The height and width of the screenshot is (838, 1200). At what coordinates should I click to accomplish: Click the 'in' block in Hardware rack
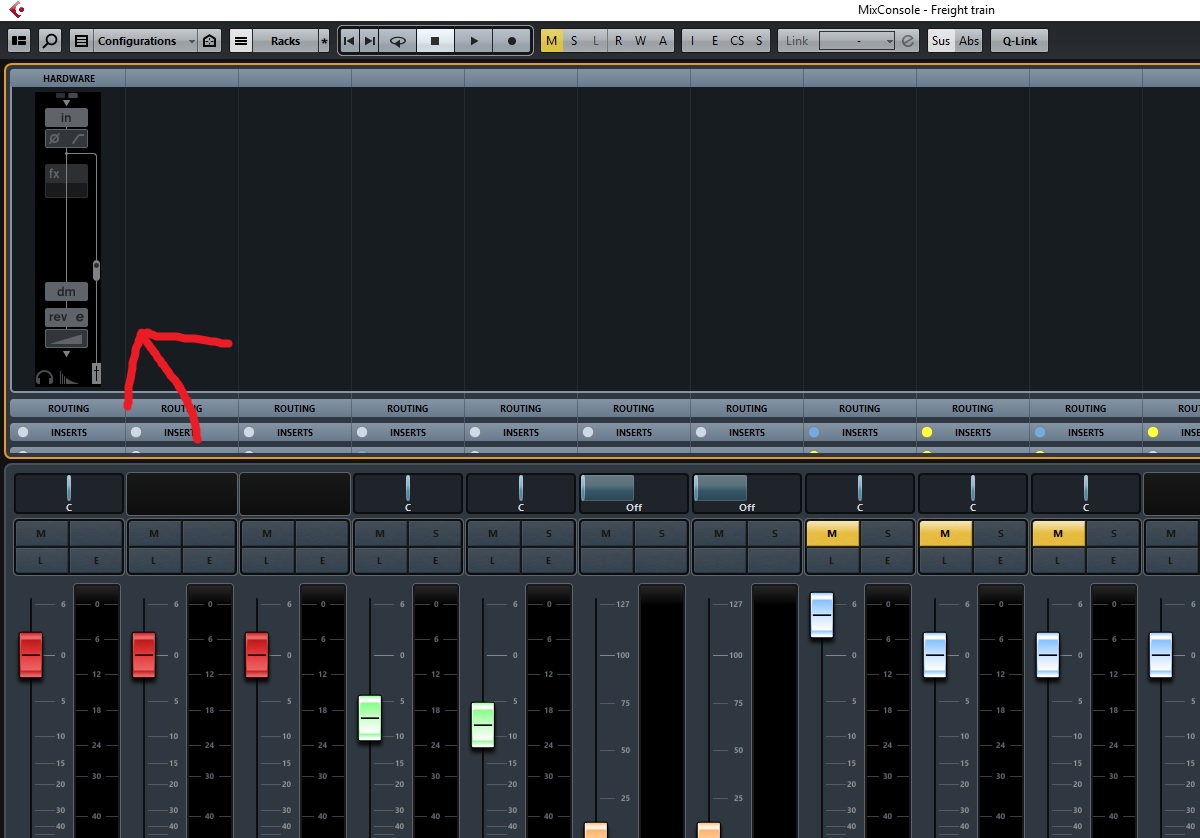66,118
